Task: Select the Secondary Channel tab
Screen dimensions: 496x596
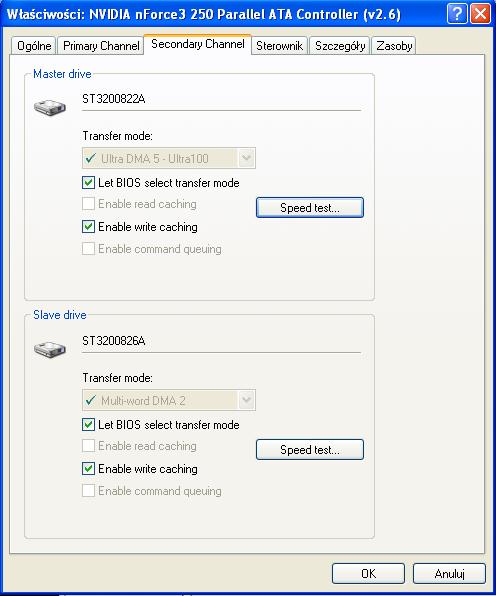Action: tap(198, 44)
